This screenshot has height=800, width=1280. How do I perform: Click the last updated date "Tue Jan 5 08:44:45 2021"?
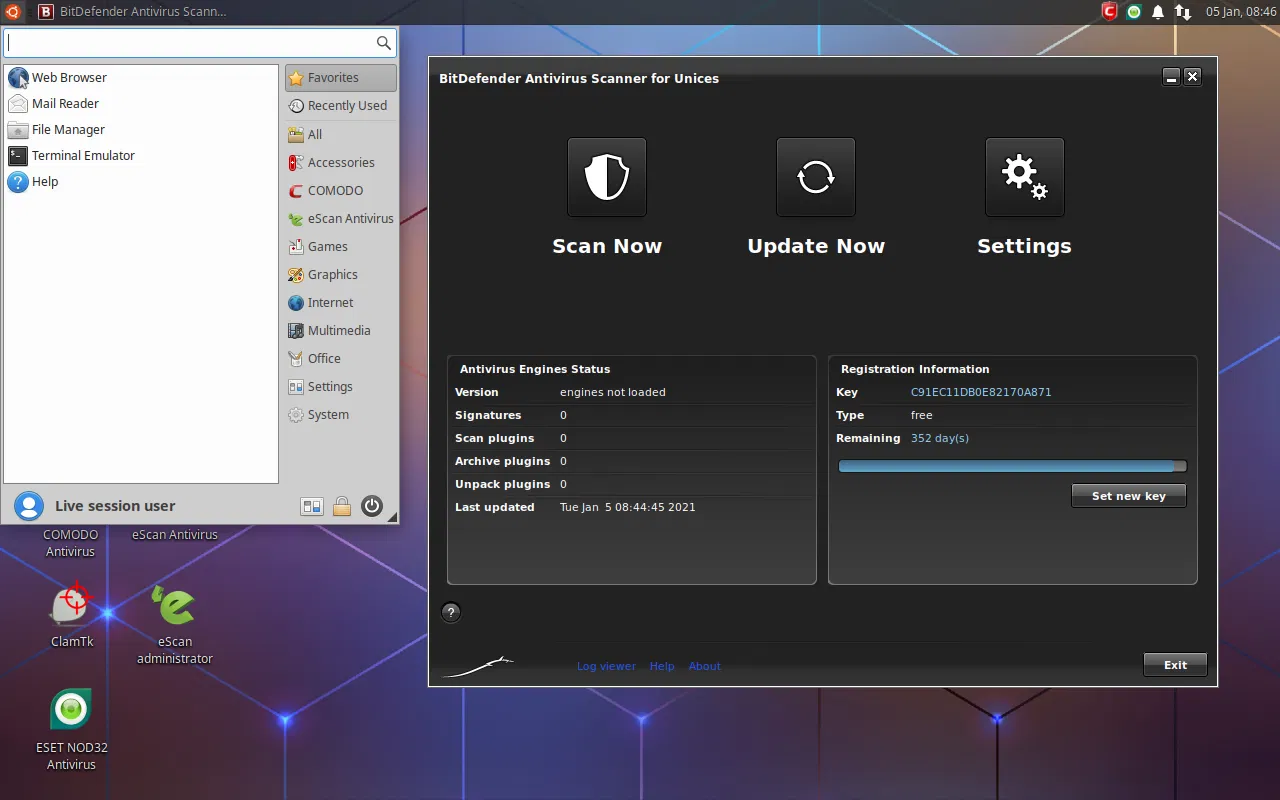click(x=628, y=507)
